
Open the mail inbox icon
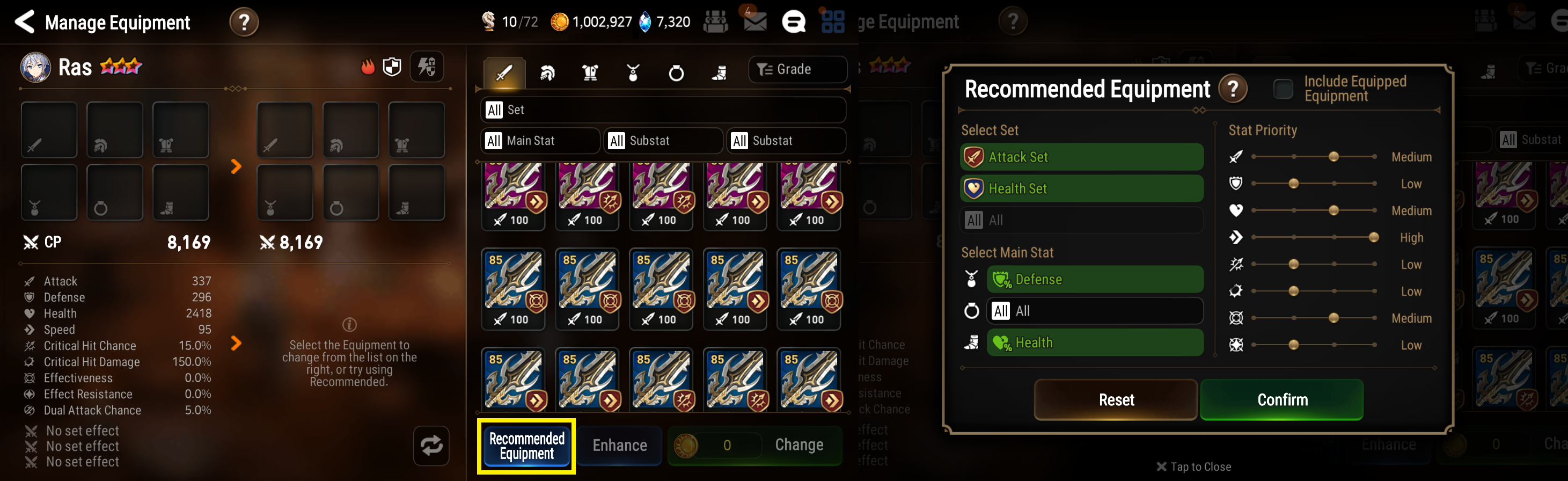point(755,22)
